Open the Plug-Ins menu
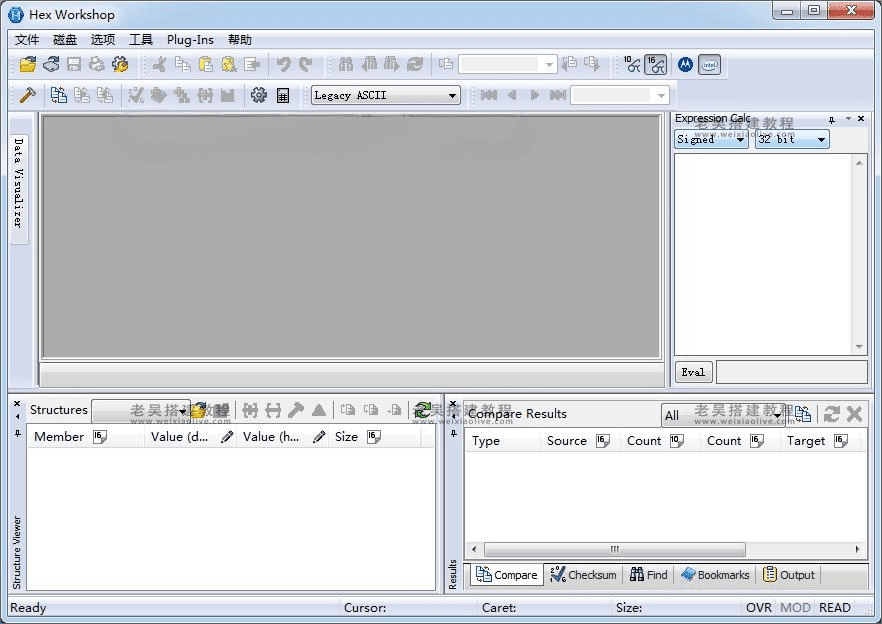882x624 pixels. pos(190,39)
